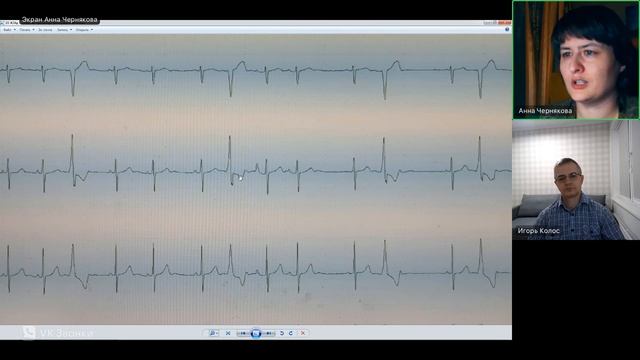Click the Экран Анна Чернякова screen label
Viewport: 640px width, 360px height.
[60, 20]
